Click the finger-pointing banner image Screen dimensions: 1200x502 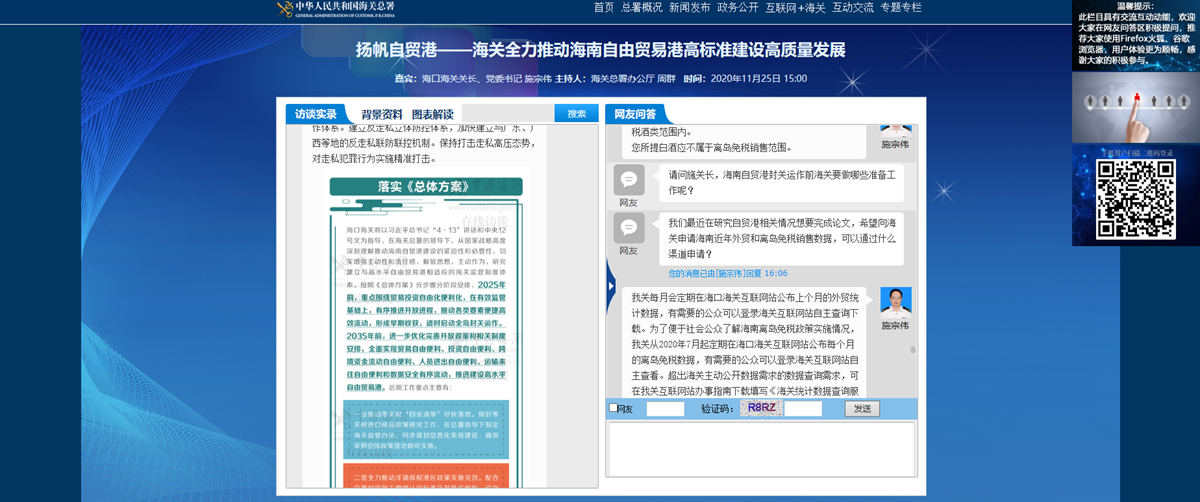tap(1135, 109)
